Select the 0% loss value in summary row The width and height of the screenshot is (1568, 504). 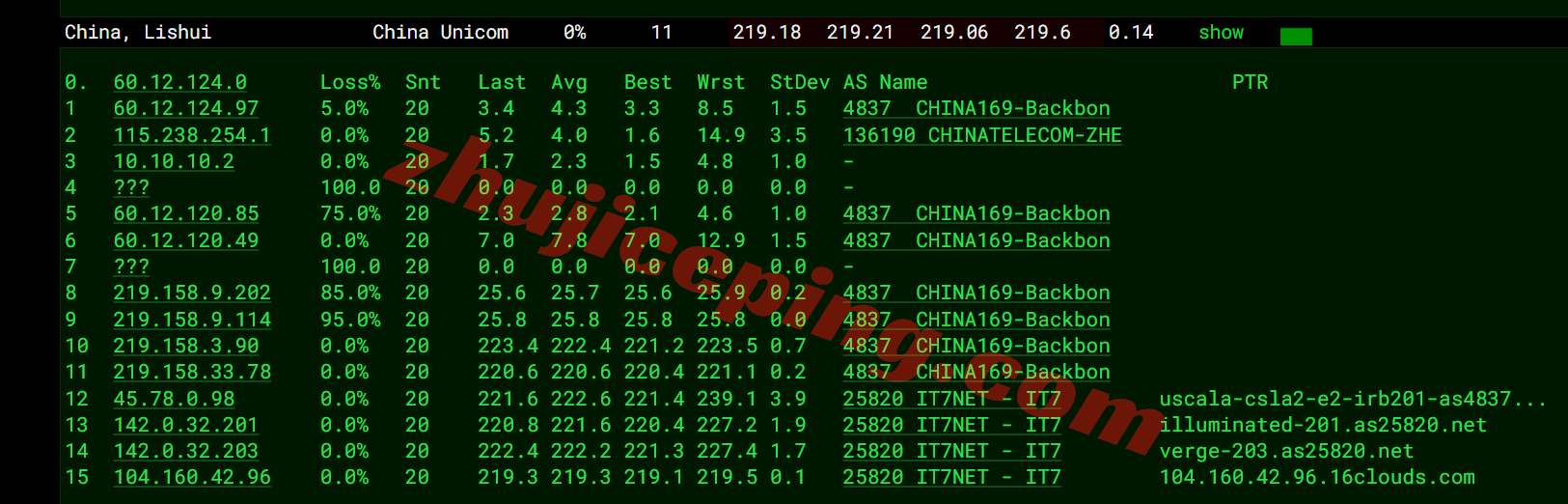(x=575, y=32)
